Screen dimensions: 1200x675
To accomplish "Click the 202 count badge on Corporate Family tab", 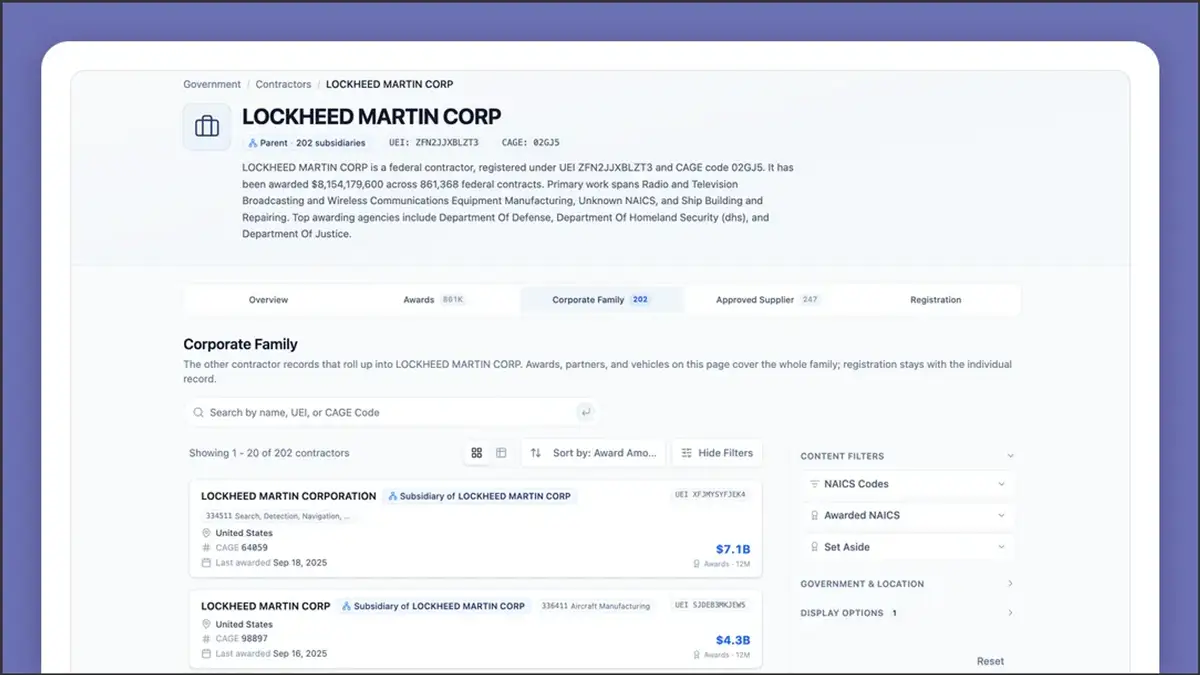I will (x=640, y=300).
